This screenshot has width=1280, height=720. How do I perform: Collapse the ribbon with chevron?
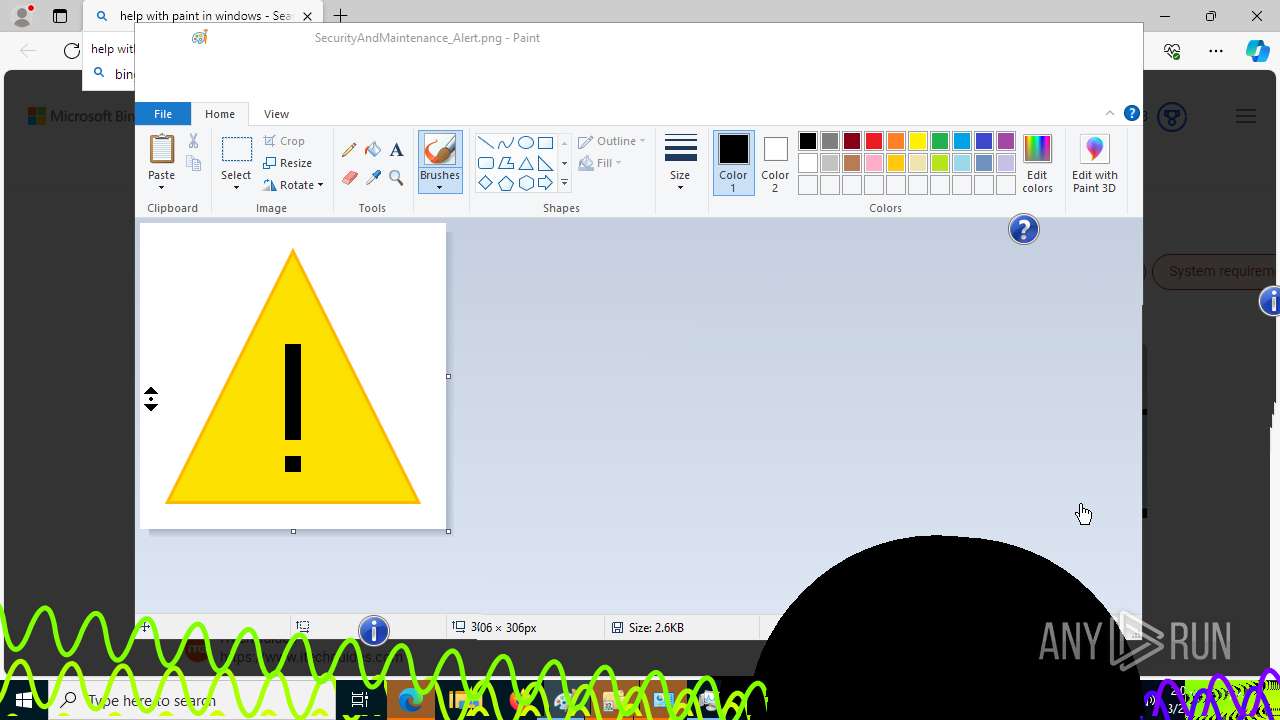coord(1110,113)
